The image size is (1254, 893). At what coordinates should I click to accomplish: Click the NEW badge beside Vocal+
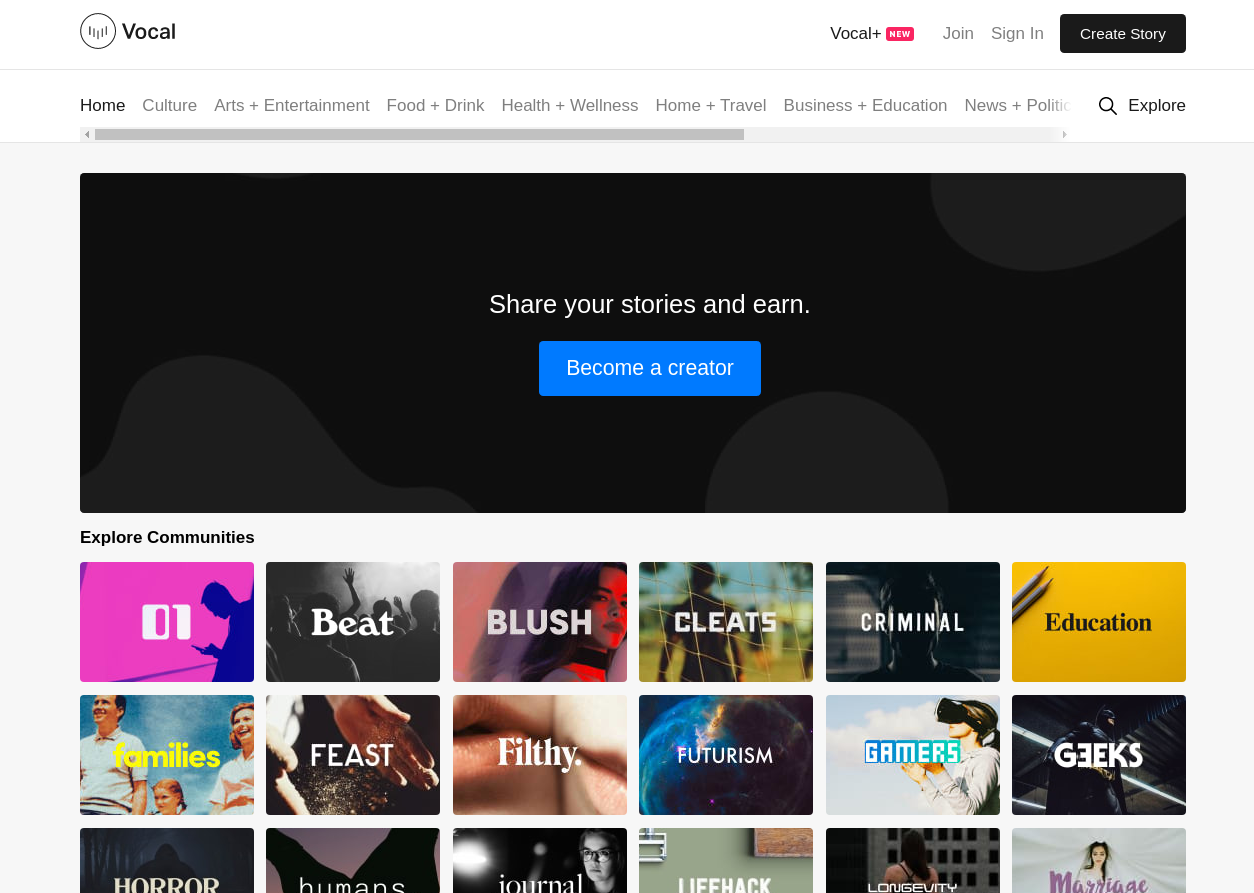coord(899,34)
